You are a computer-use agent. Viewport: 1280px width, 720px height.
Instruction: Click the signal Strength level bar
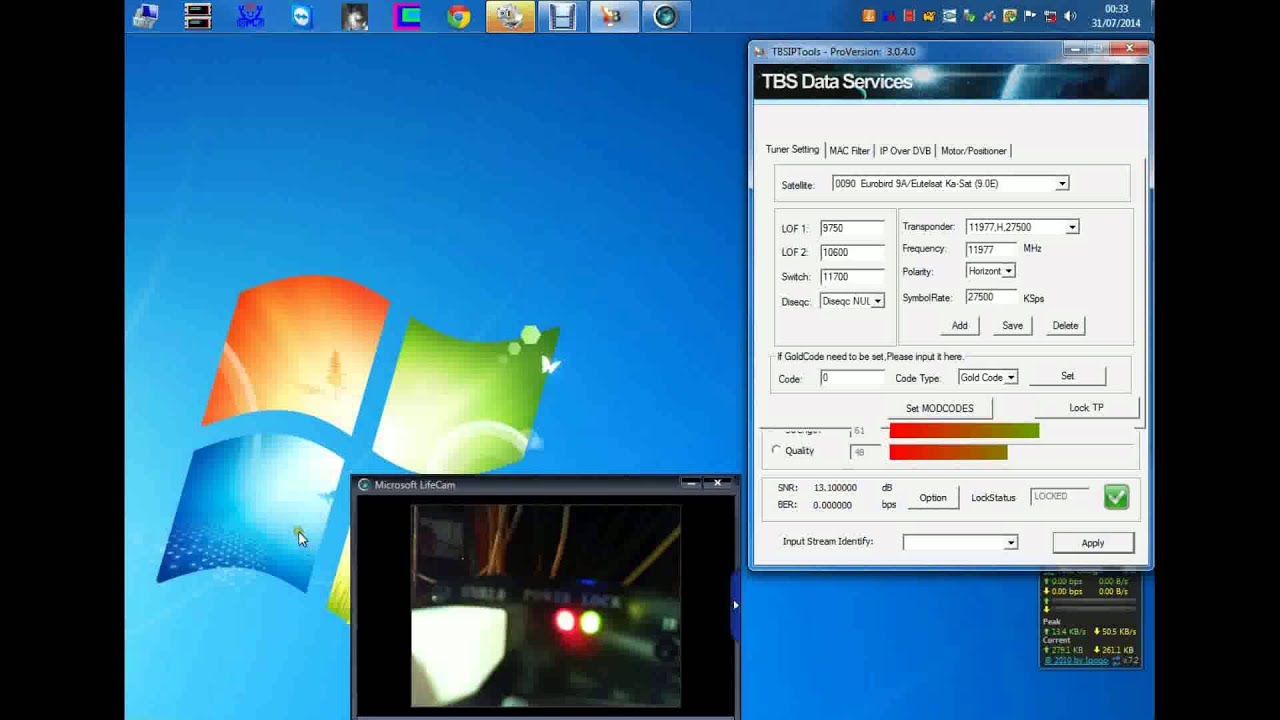pyautogui.click(x=964, y=430)
